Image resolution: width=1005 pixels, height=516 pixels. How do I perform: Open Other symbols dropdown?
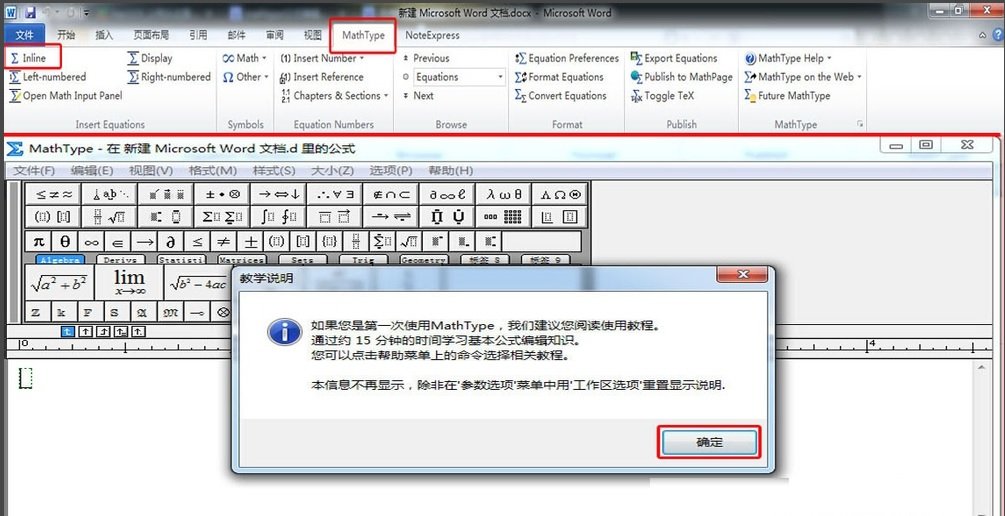[x=245, y=77]
